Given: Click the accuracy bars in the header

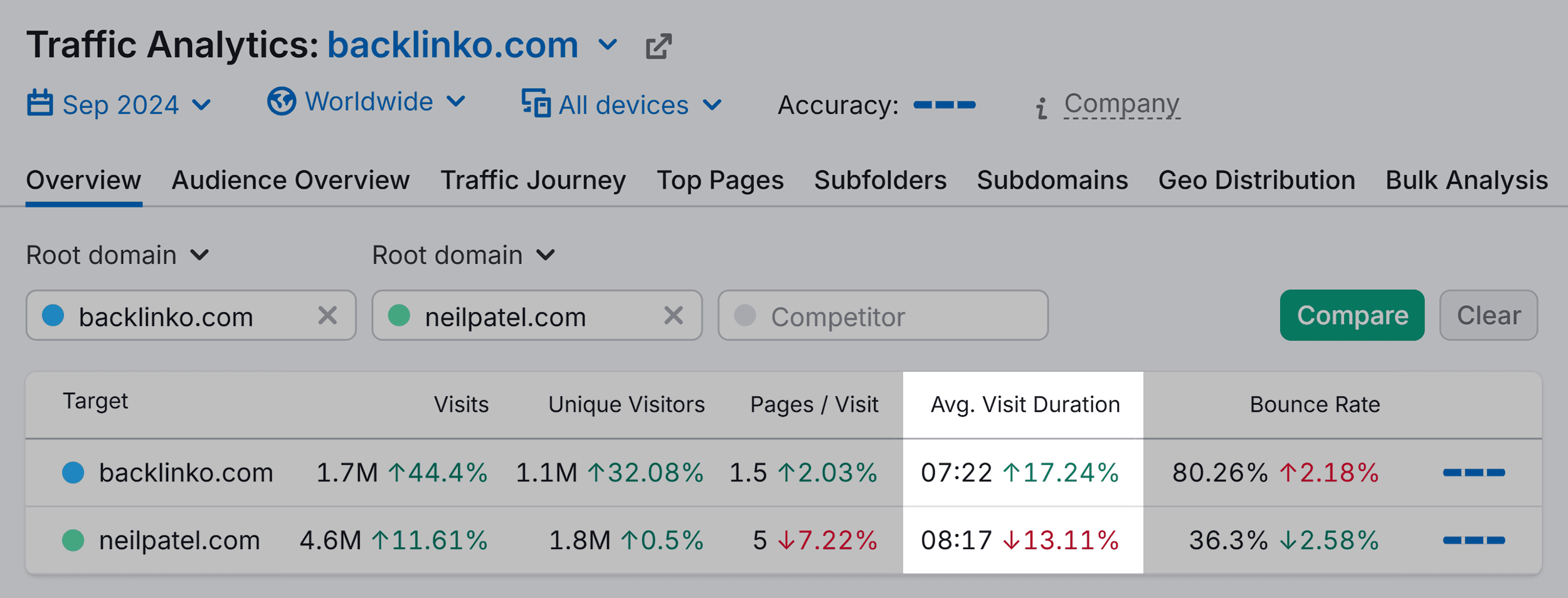Looking at the screenshot, I should 945,105.
